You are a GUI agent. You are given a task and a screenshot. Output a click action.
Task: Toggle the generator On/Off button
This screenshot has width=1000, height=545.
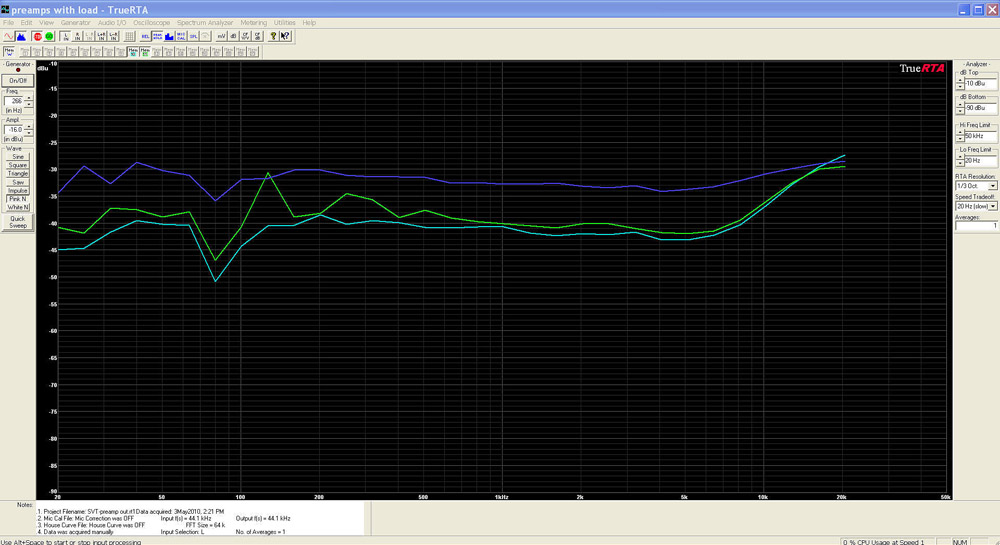[18, 81]
